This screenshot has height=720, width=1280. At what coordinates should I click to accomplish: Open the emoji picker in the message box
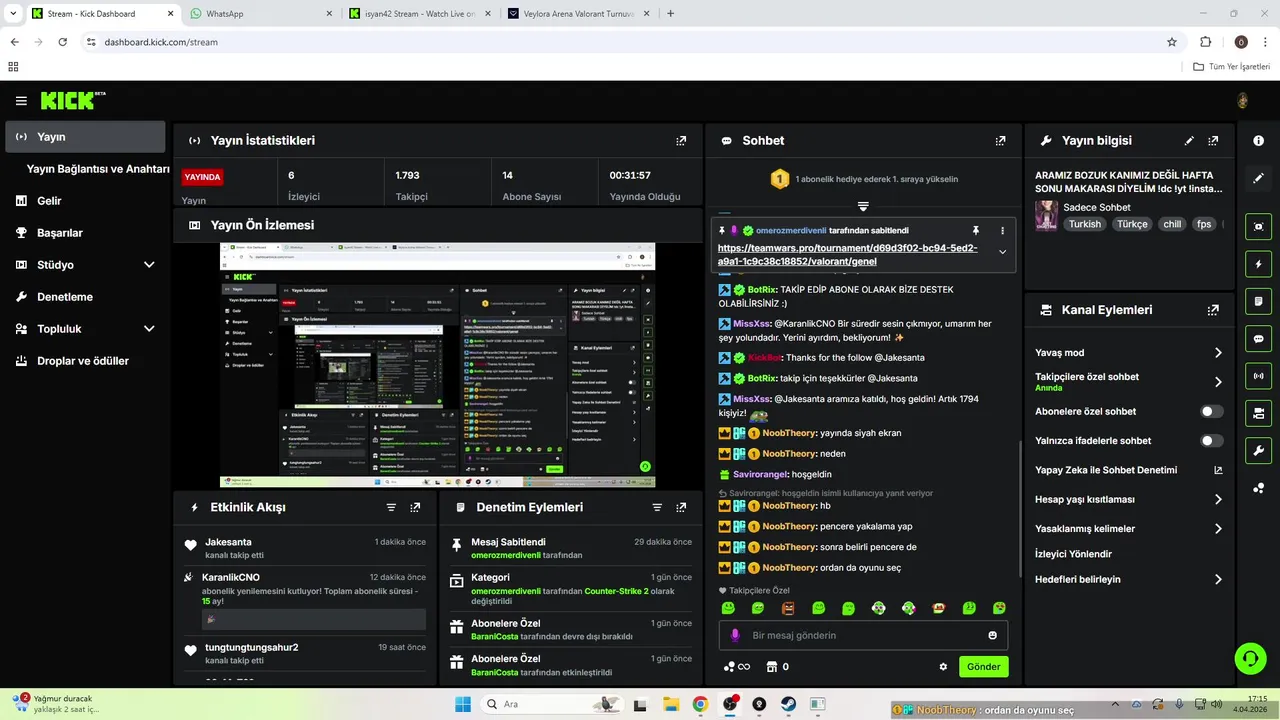coord(992,635)
